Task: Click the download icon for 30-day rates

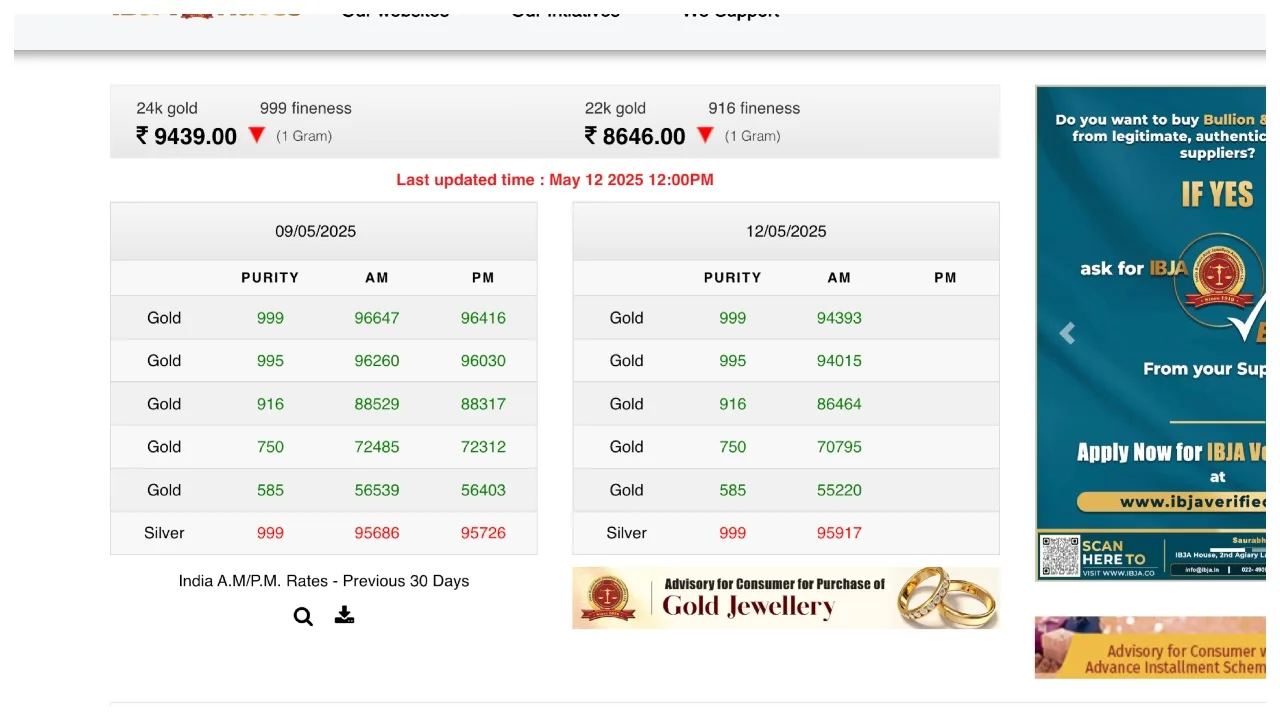Action: (344, 615)
